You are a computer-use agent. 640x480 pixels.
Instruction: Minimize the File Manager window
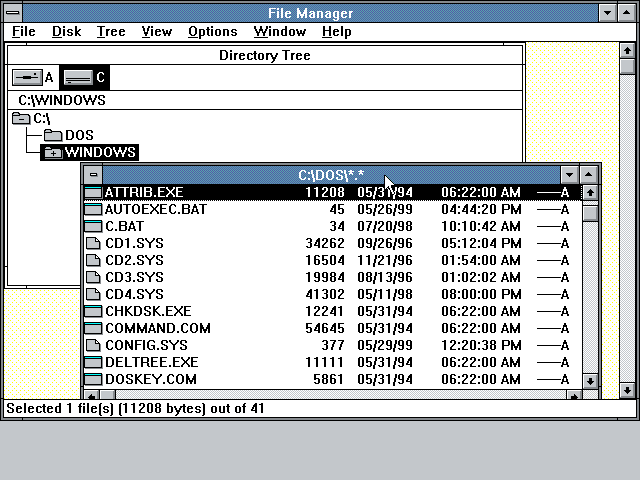coord(607,13)
